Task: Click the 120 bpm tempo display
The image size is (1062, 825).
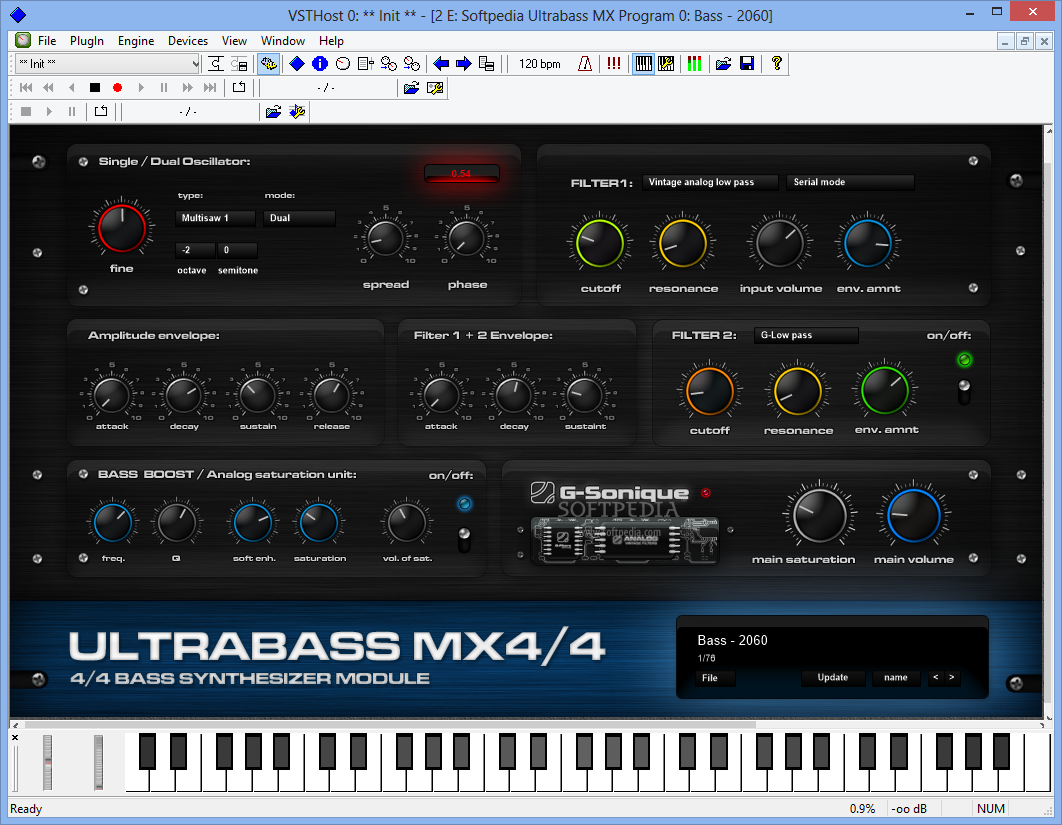Action: pyautogui.click(x=540, y=64)
